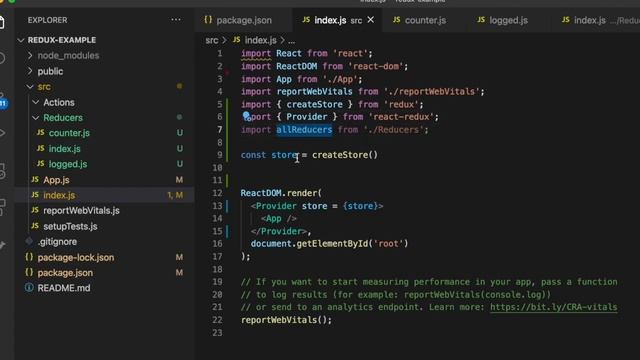The height and width of the screenshot is (360, 640).
Task: Click the info icon beside README.md
Action: pyautogui.click(x=29, y=288)
